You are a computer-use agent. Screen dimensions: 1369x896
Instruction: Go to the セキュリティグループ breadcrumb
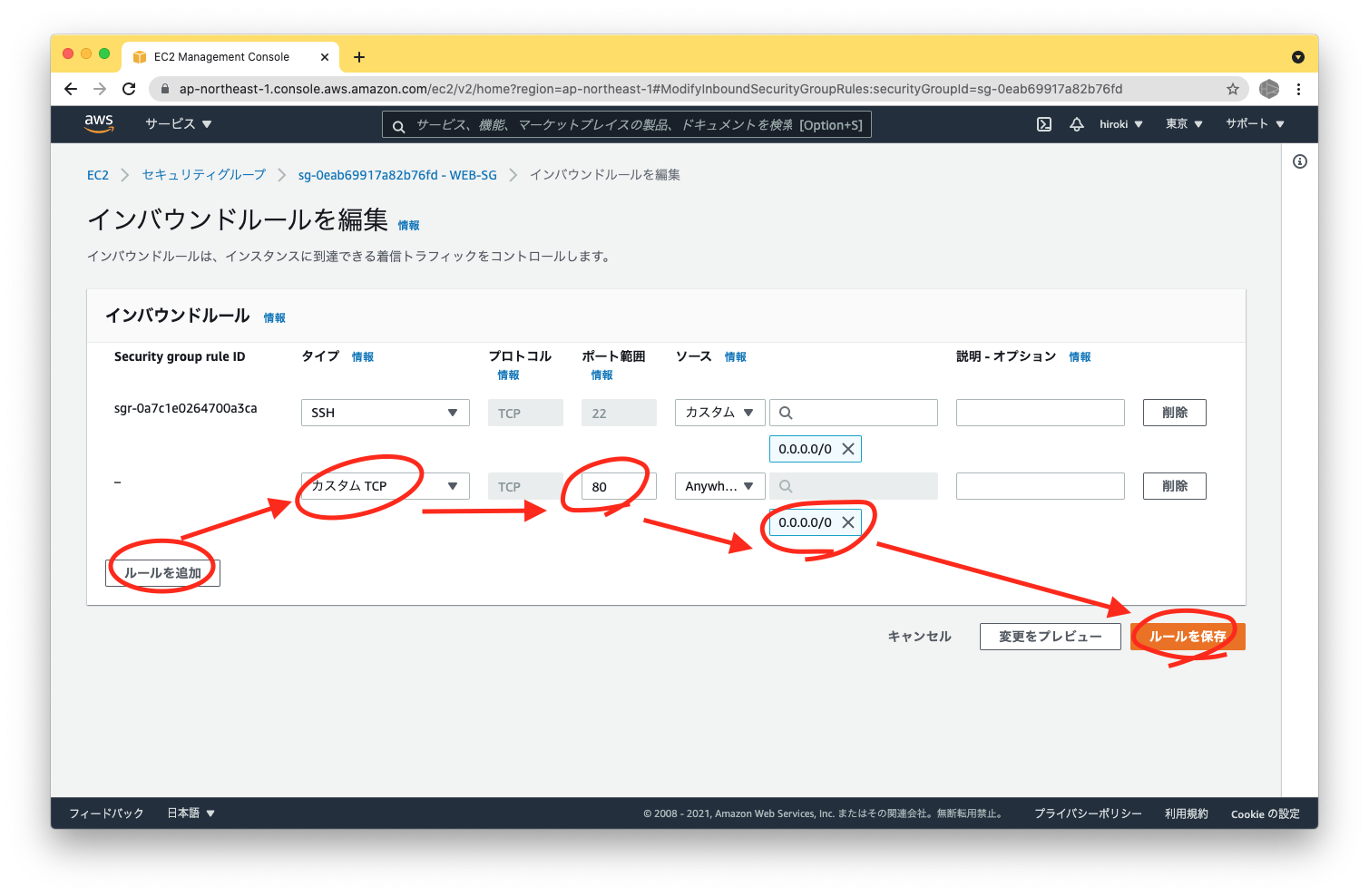(x=204, y=175)
